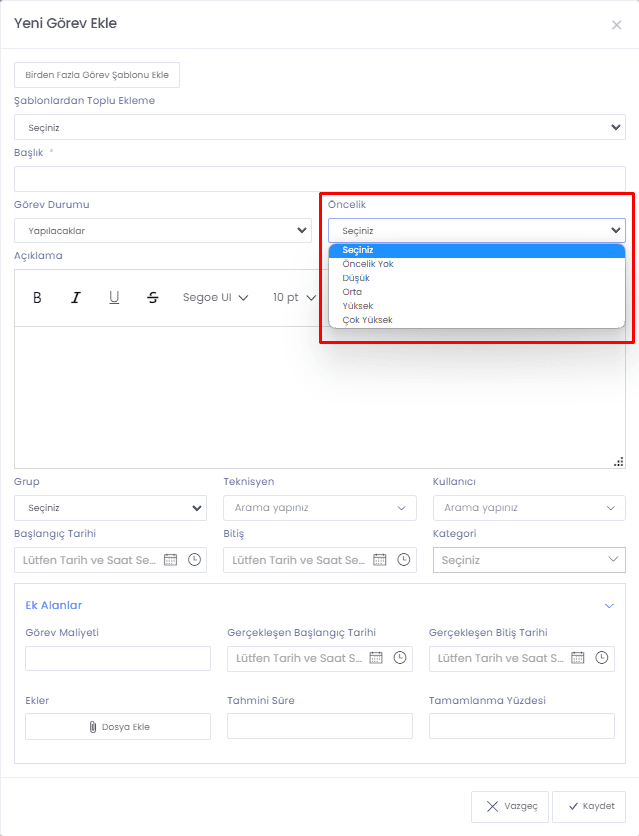Focus the Görev Maliyeti input field
639x836 pixels.
pos(118,658)
